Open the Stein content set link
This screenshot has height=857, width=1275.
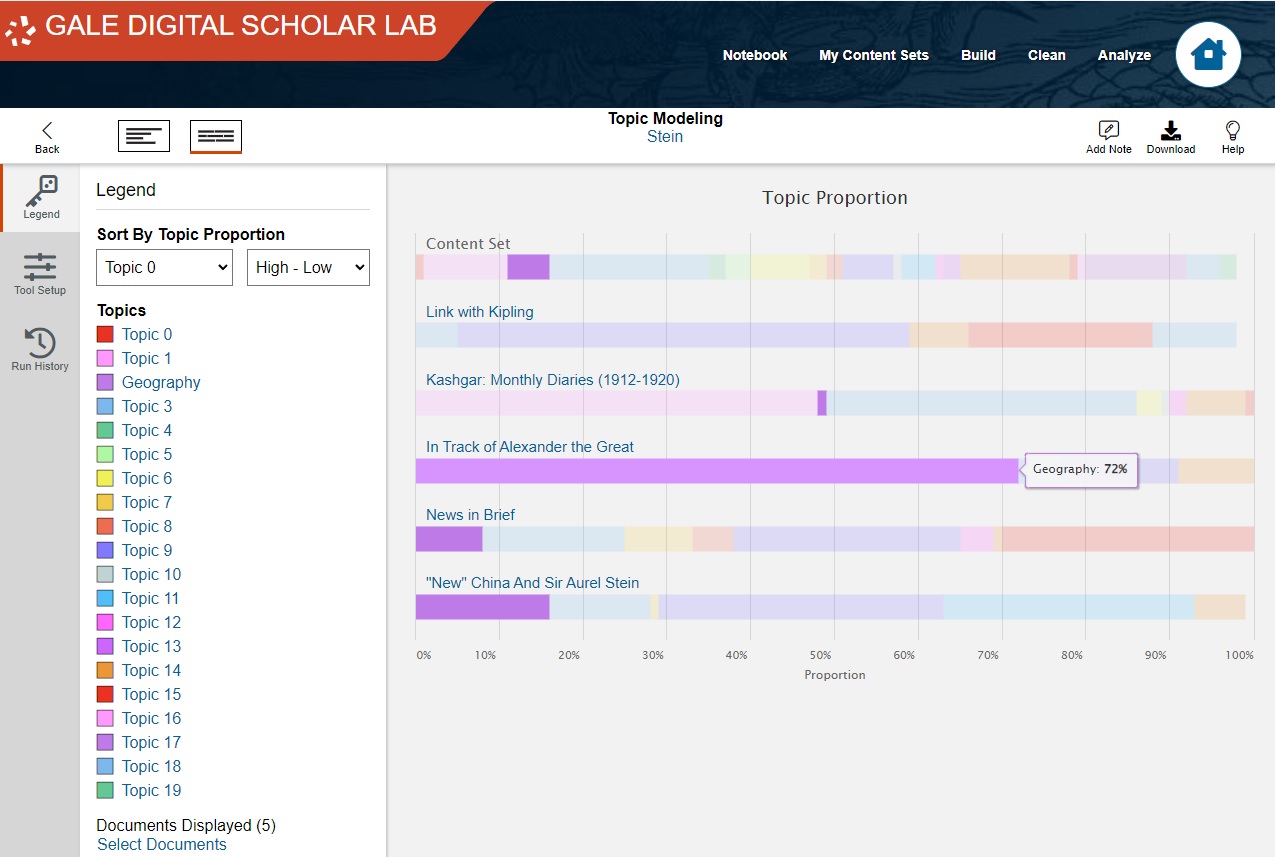(x=665, y=137)
